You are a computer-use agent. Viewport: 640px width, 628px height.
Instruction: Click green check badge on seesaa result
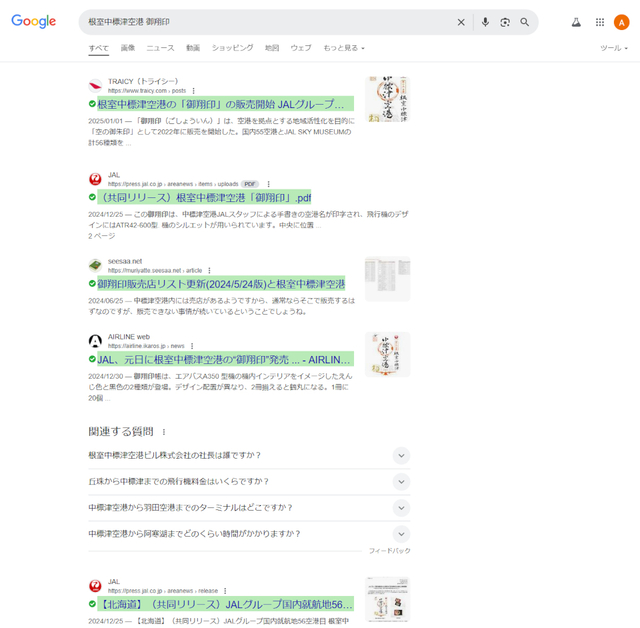pos(92,283)
